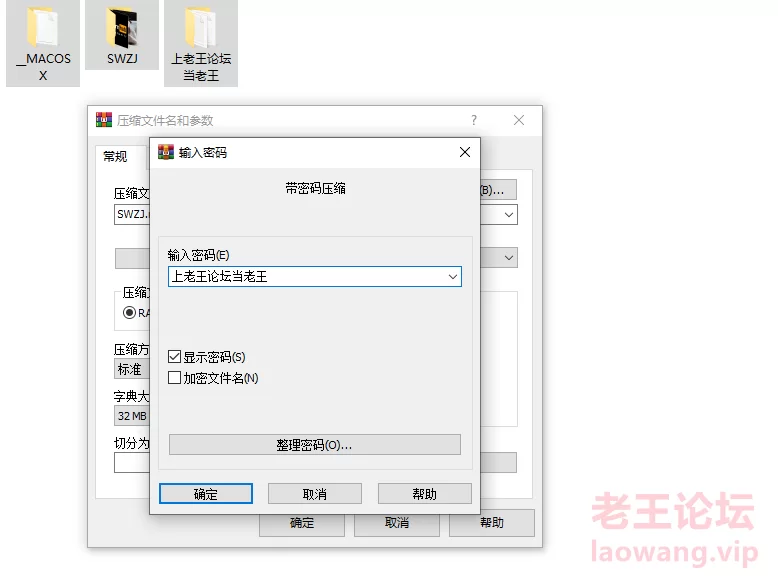
Task: Select the _MACOSX folder icon
Action: 43,43
